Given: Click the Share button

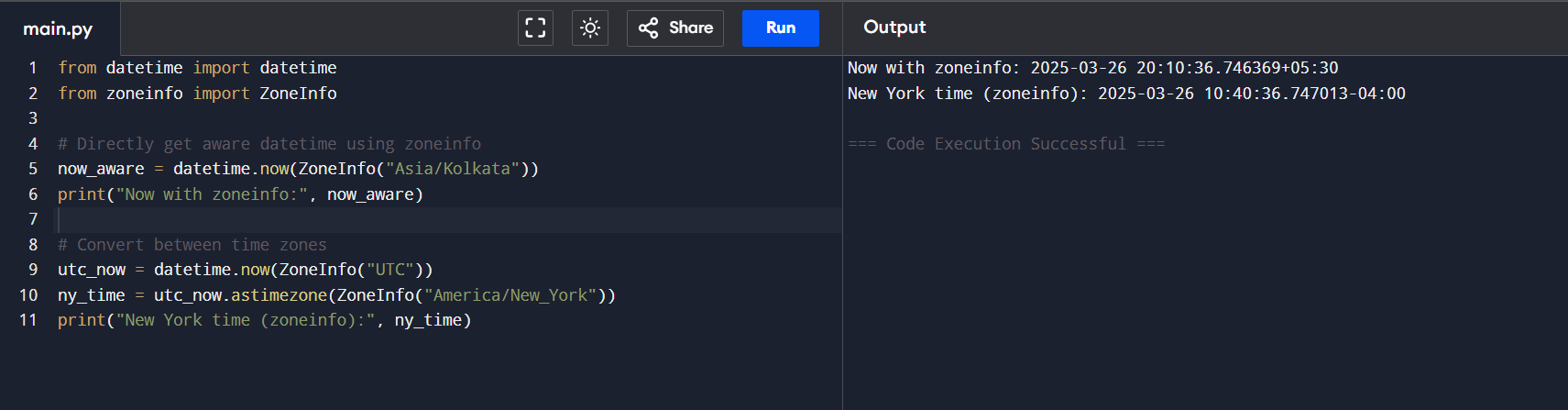Looking at the screenshot, I should click(x=675, y=28).
